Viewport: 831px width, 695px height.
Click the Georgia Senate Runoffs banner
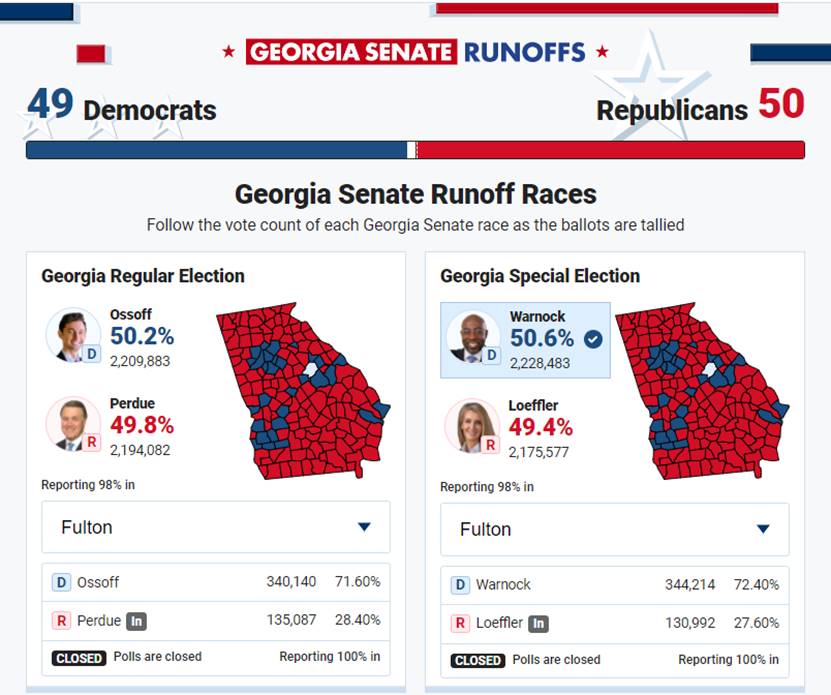pyautogui.click(x=415, y=52)
